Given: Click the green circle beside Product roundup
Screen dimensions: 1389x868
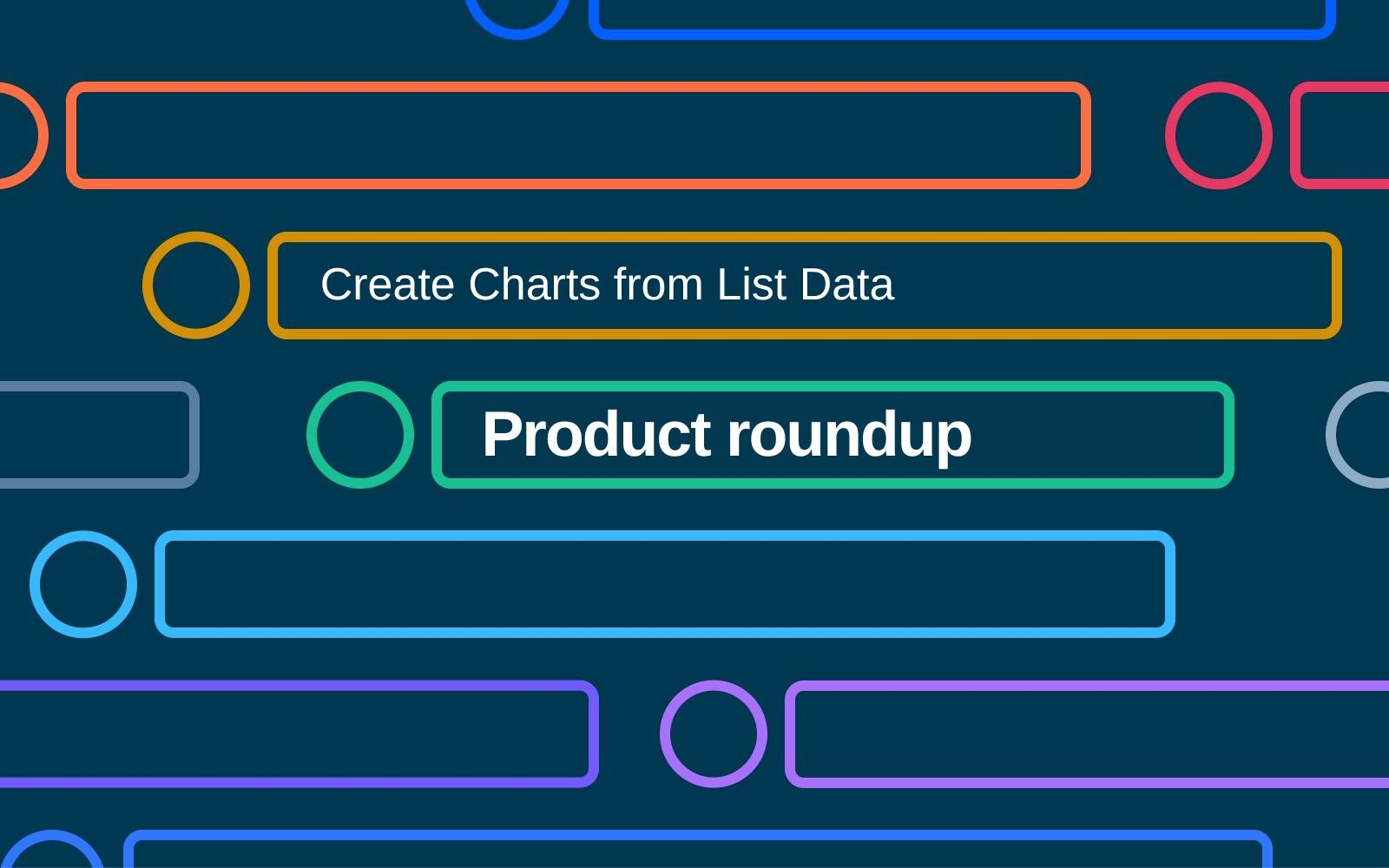Looking at the screenshot, I should pos(360,434).
